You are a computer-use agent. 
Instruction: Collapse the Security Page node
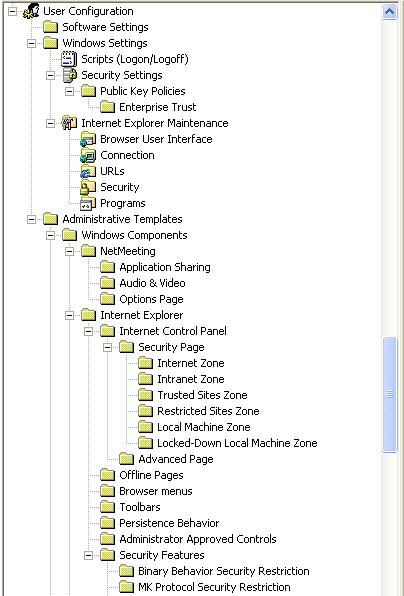(108, 347)
